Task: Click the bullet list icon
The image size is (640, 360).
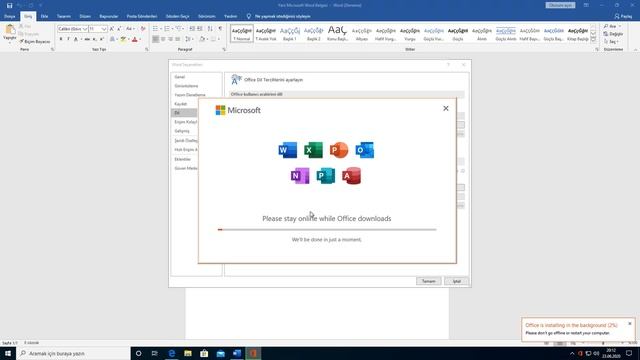Action: (155, 29)
